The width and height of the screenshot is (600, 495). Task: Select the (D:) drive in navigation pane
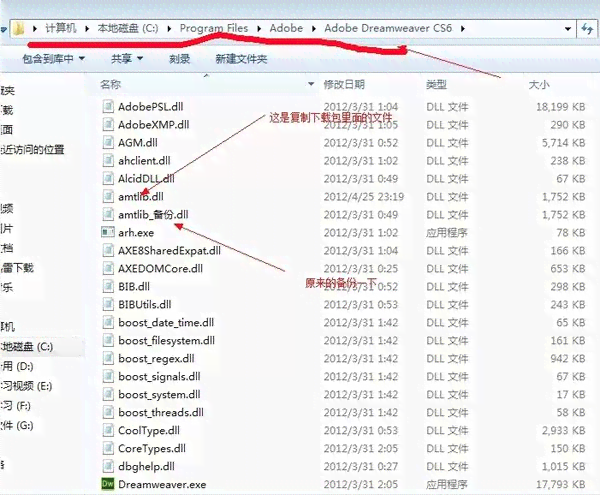(17, 366)
